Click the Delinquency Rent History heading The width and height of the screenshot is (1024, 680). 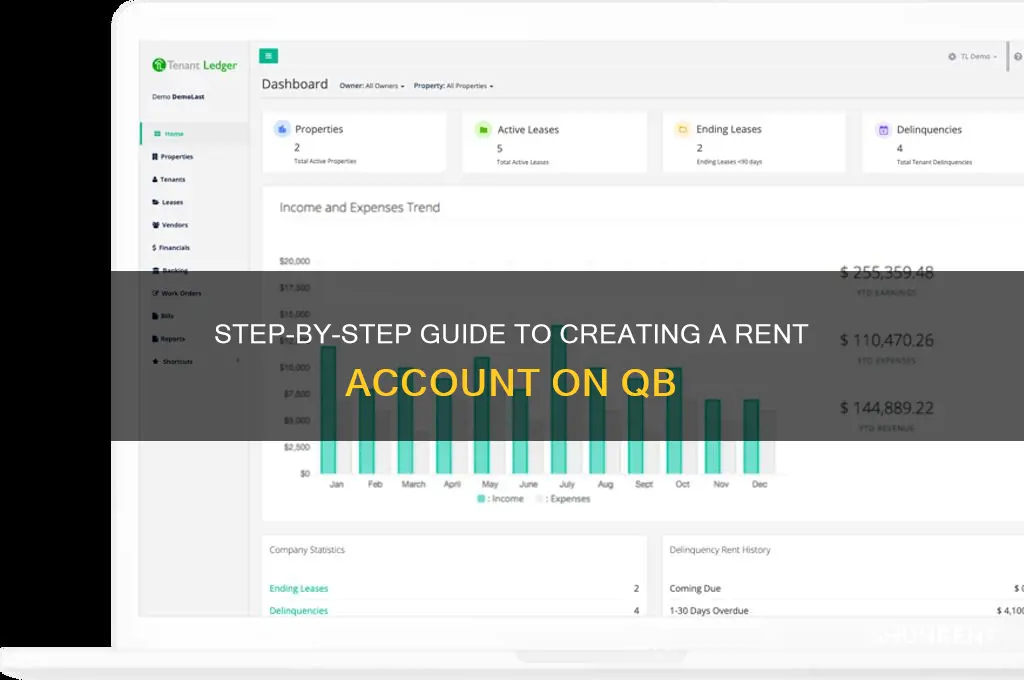pos(720,550)
